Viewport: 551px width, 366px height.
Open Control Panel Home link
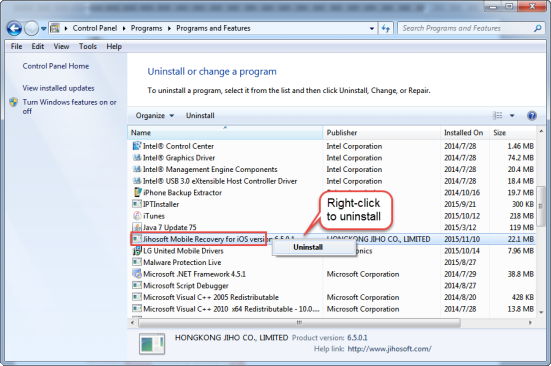pos(56,66)
